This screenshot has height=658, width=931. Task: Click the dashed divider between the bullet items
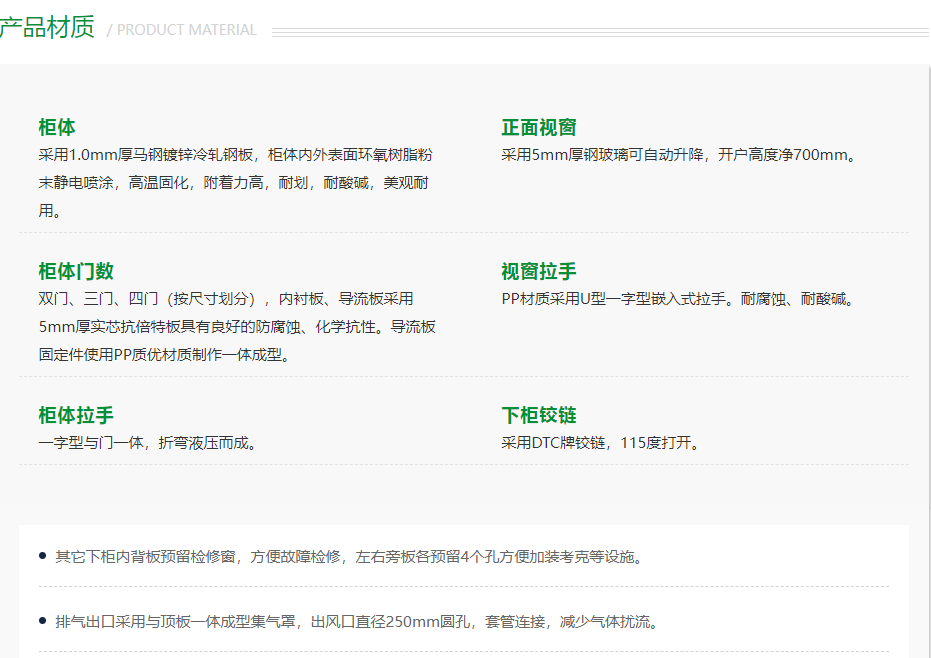[463, 587]
